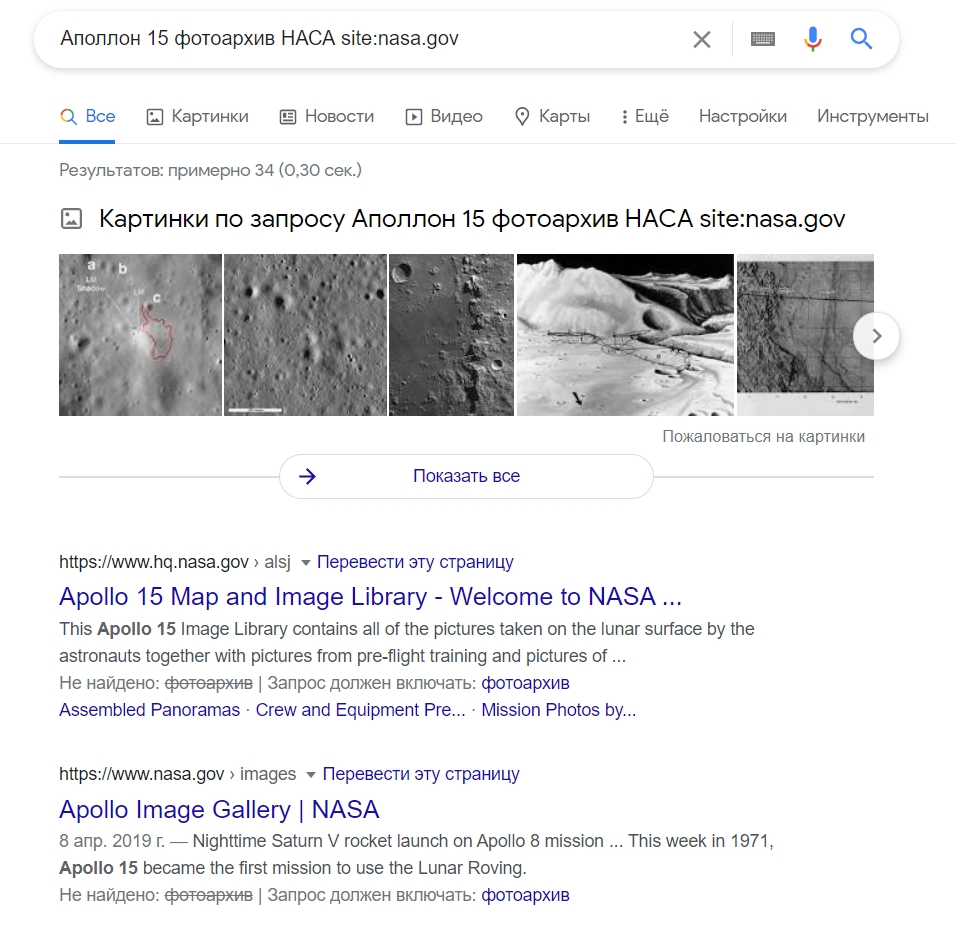The width and height of the screenshot is (956, 949).
Task: Expand dropdown arrow next to hq.nasa.gov URL
Action: pyautogui.click(x=306, y=563)
